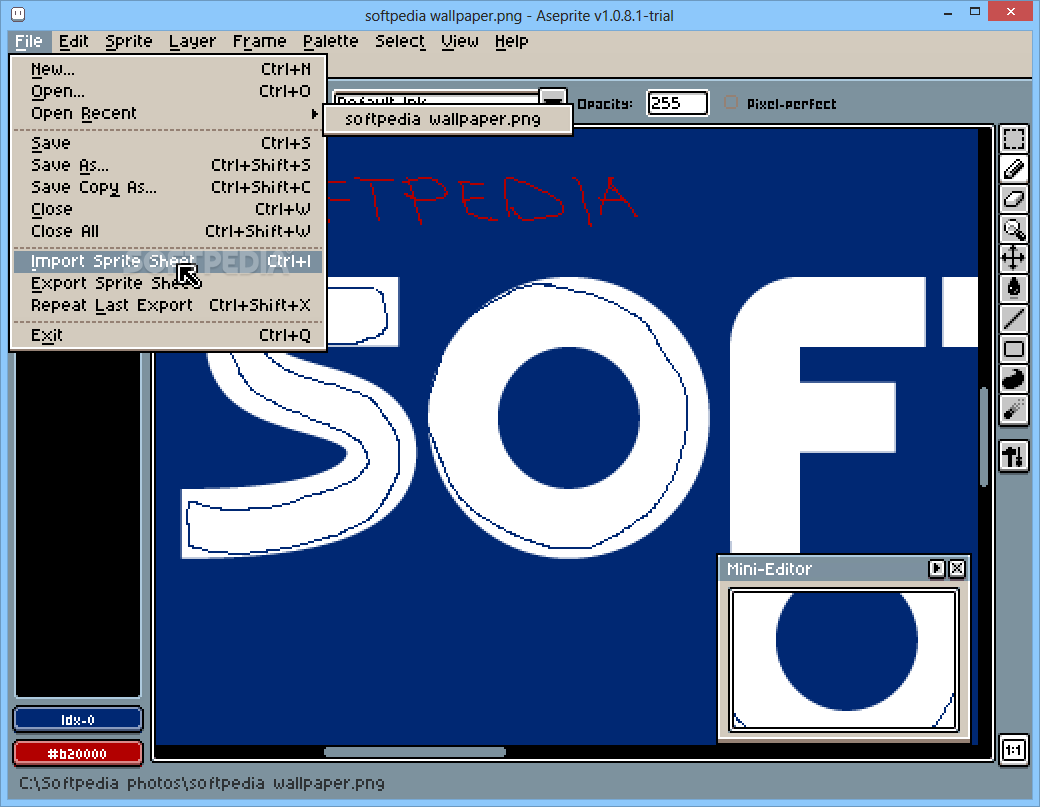
Task: Choose Repeat Last Export entry
Action: tap(169, 305)
